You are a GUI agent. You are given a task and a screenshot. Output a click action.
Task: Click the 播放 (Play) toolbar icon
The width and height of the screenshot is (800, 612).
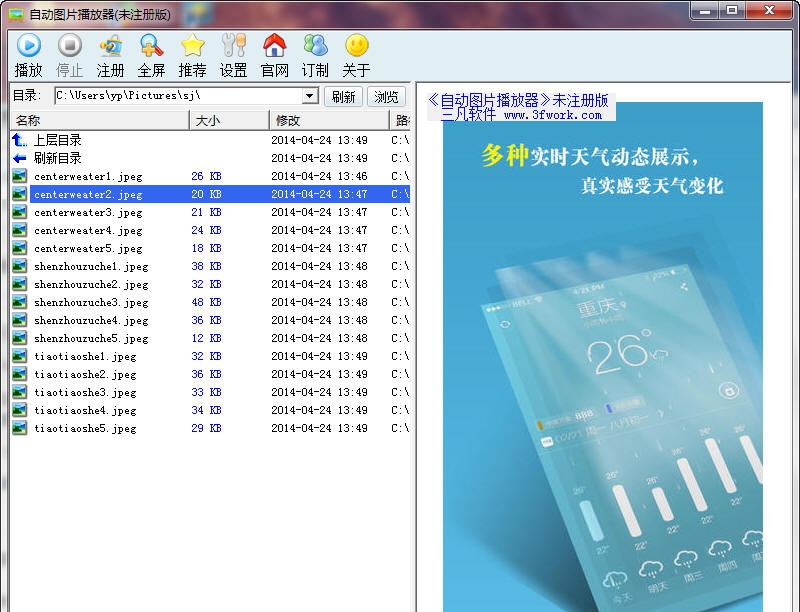pos(29,46)
